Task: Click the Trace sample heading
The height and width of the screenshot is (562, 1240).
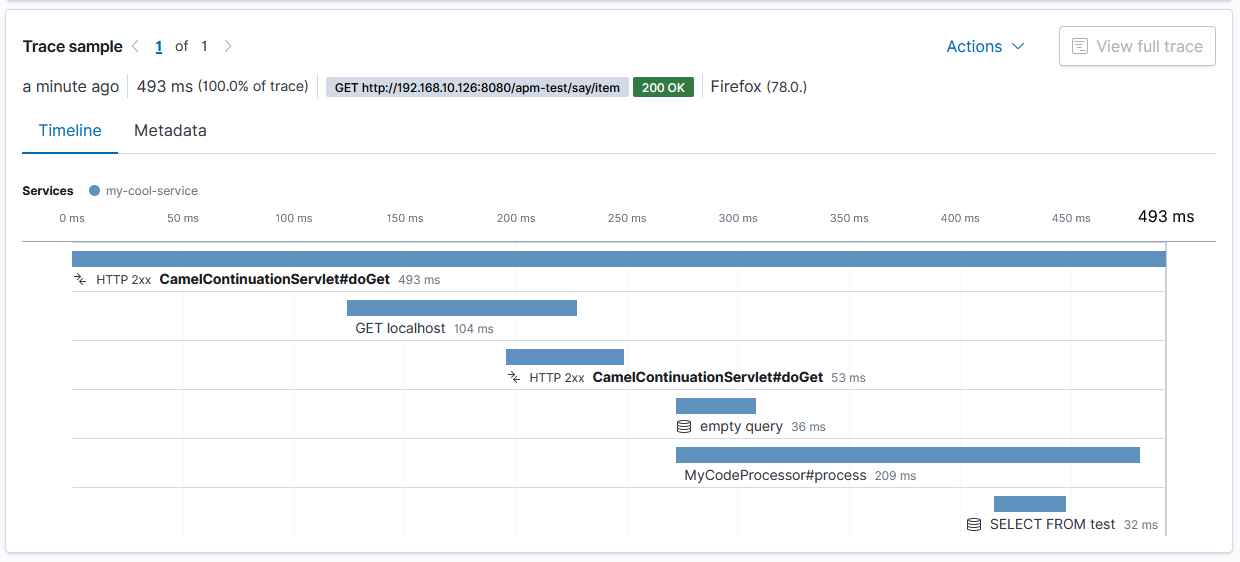Action: (72, 46)
